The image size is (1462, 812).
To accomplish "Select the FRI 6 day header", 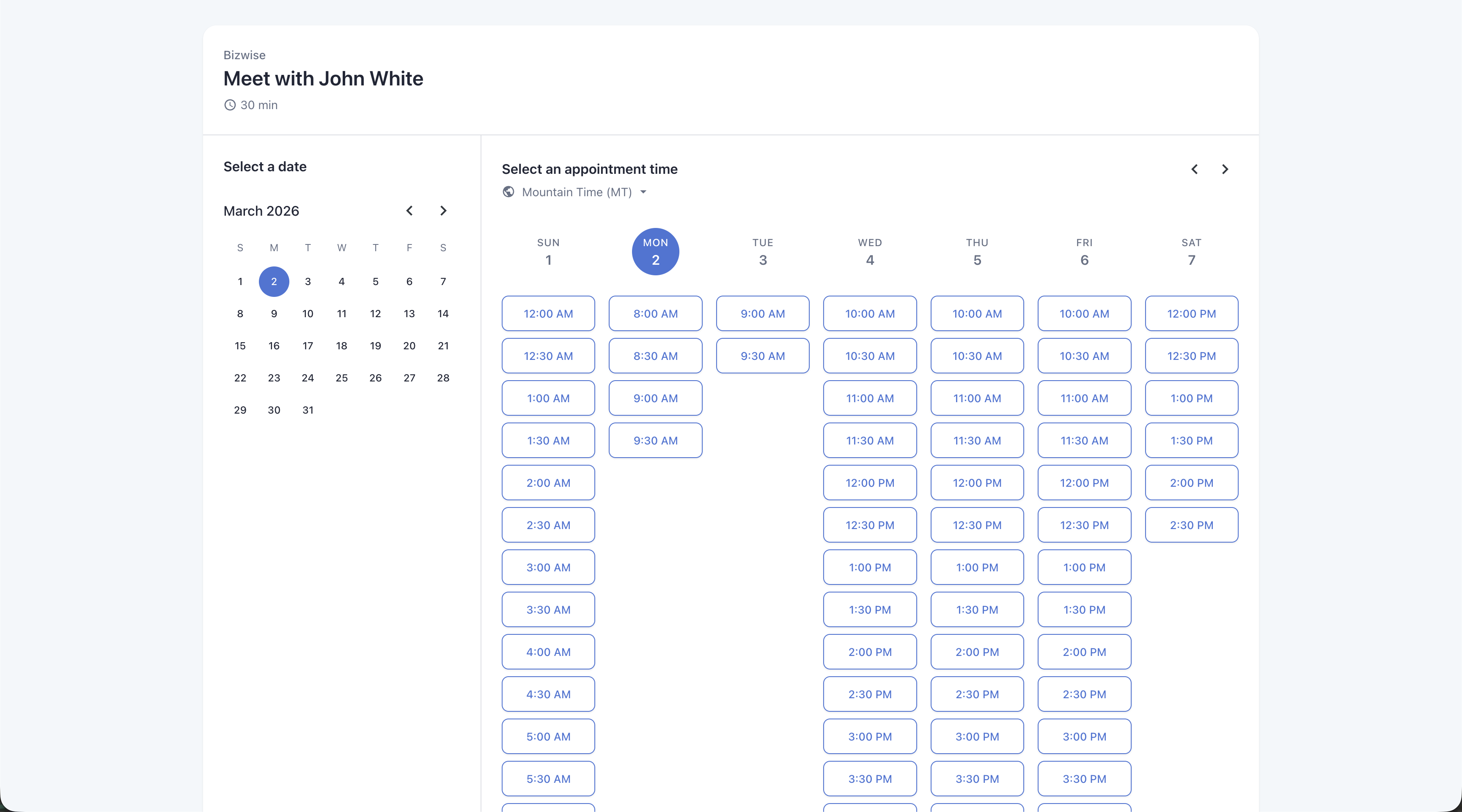I will click(1085, 252).
